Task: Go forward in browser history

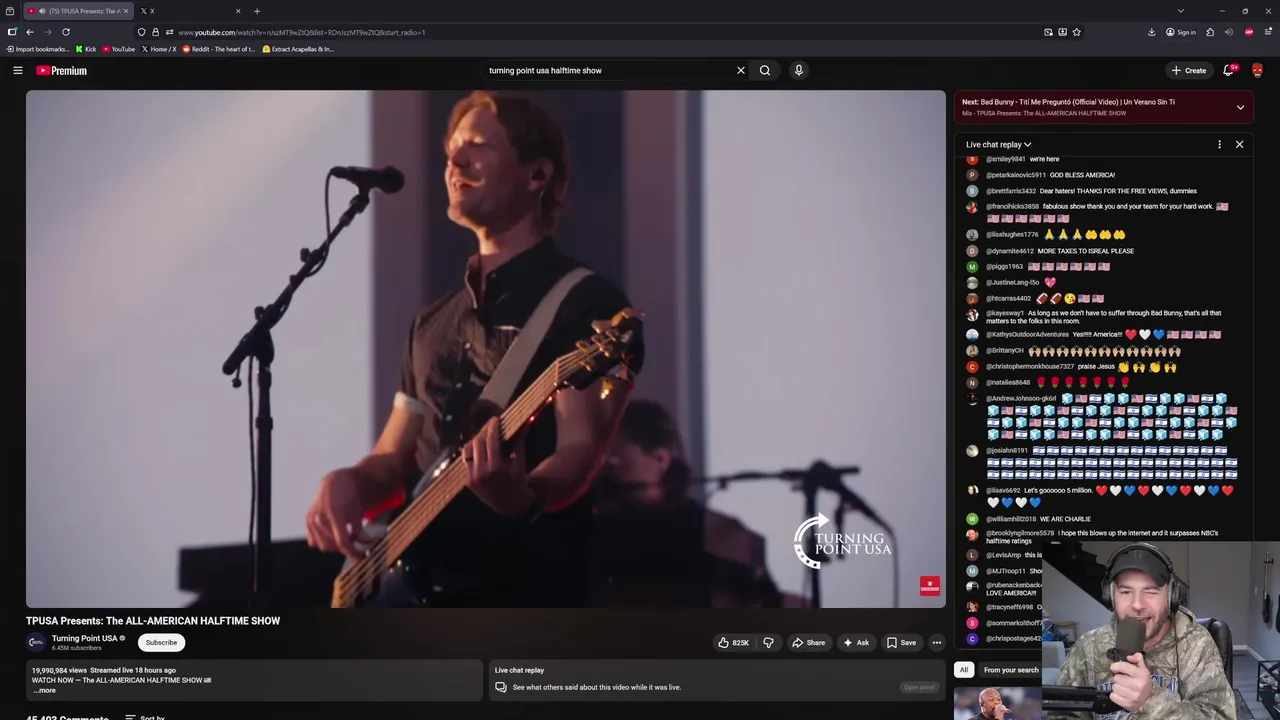Action: 47,32
